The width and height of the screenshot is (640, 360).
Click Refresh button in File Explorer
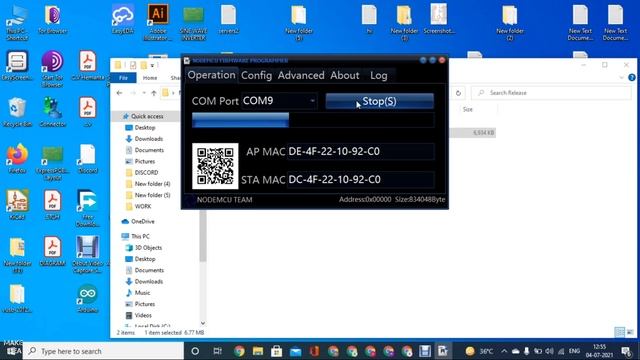[x=458, y=93]
